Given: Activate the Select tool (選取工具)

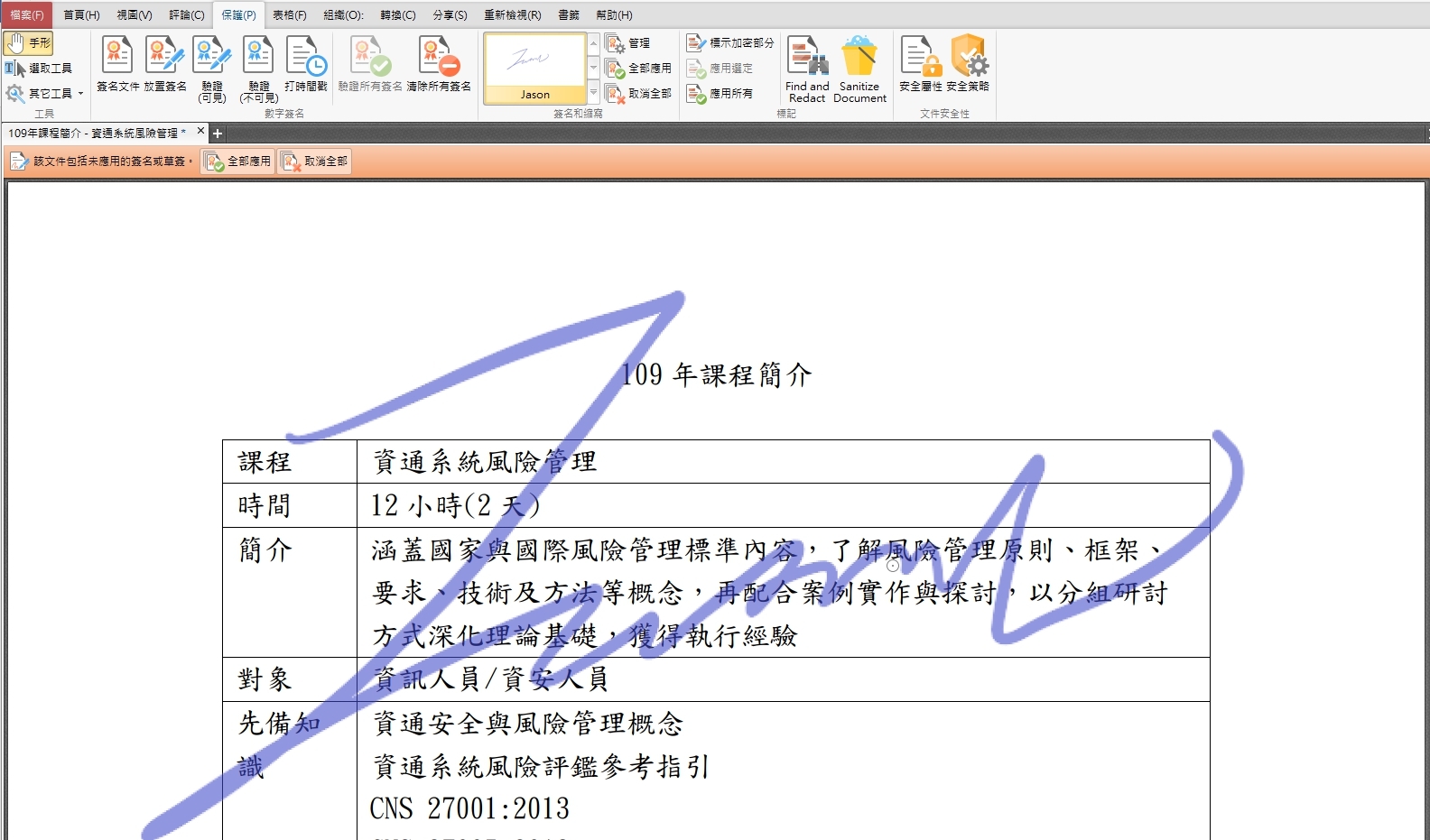Looking at the screenshot, I should (x=38, y=68).
